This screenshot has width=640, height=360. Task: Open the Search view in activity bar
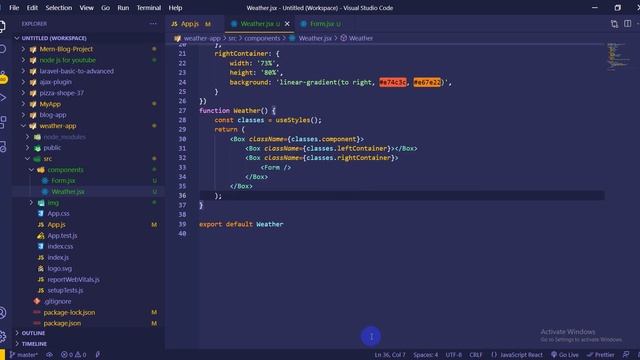tap(2, 49)
